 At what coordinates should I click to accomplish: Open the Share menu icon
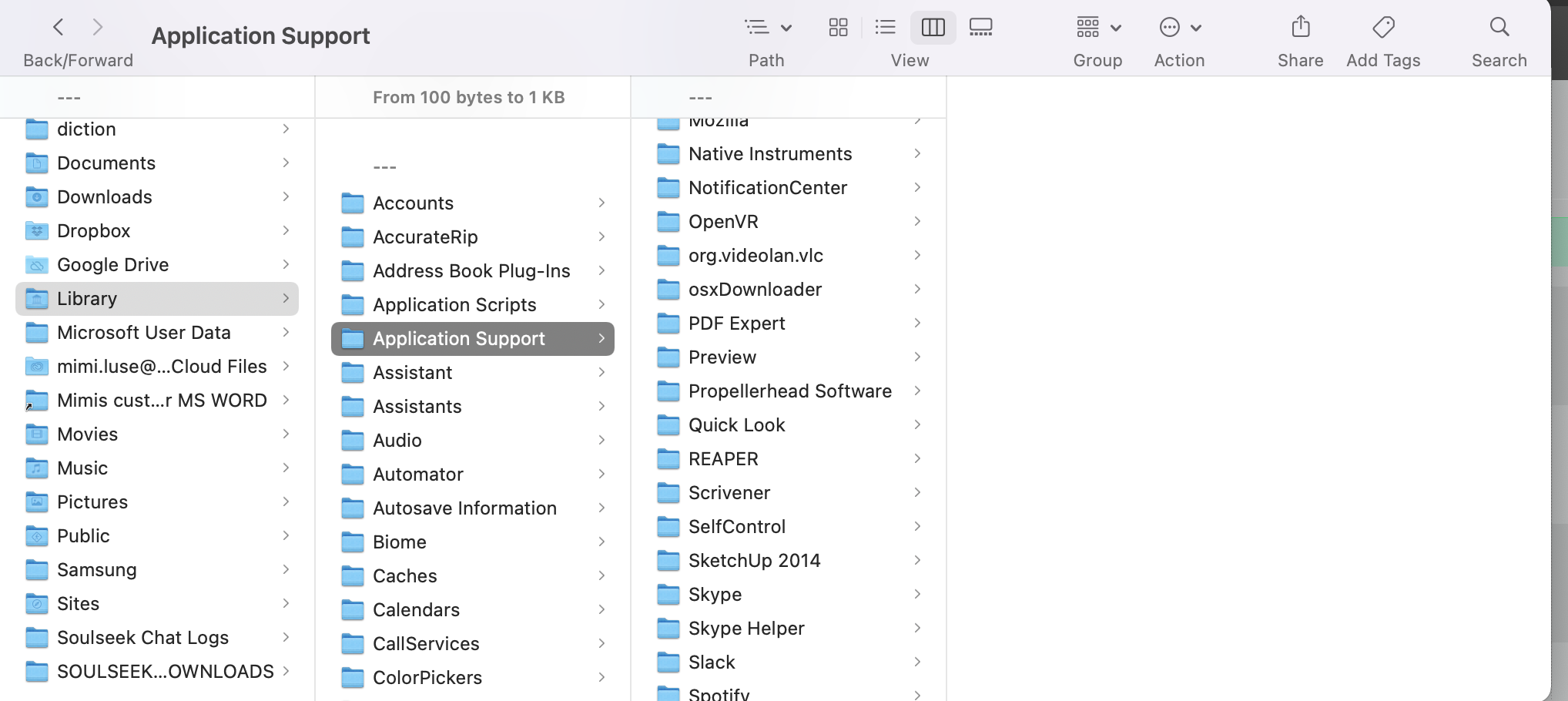pos(1300,28)
